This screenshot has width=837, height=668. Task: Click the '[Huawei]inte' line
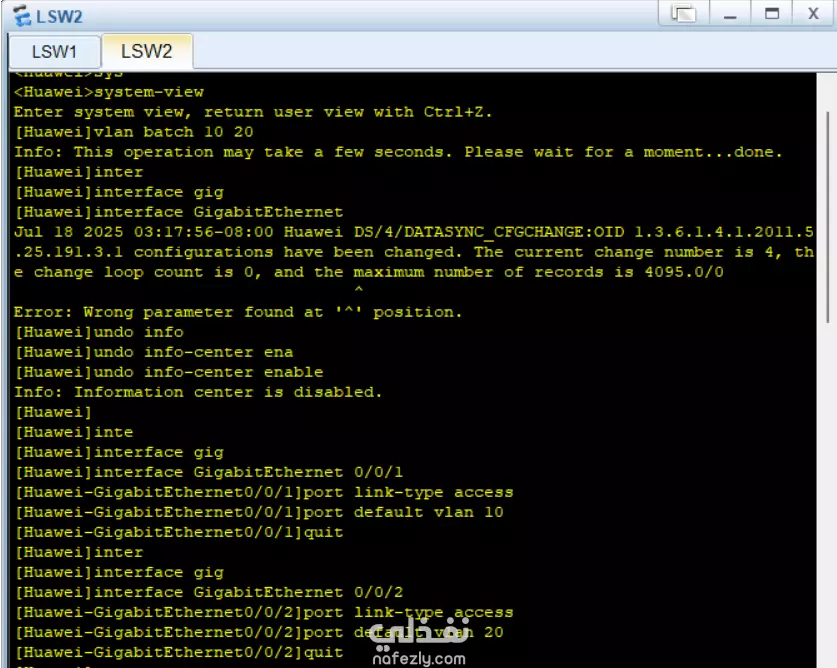click(74, 432)
